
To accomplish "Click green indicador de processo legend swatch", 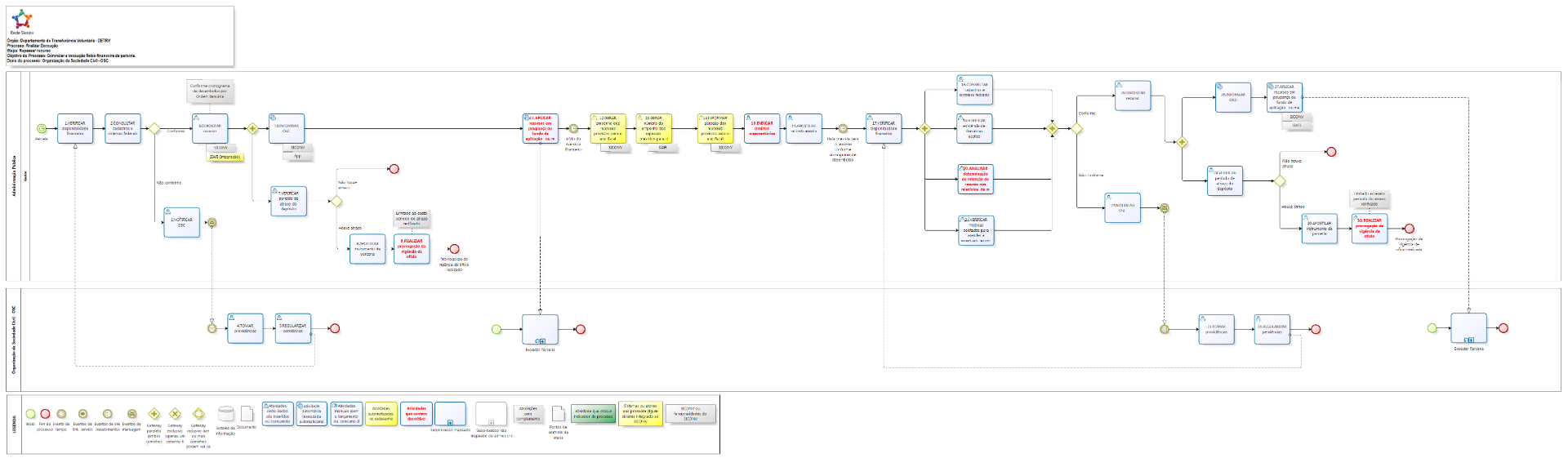I will pyautogui.click(x=593, y=414).
